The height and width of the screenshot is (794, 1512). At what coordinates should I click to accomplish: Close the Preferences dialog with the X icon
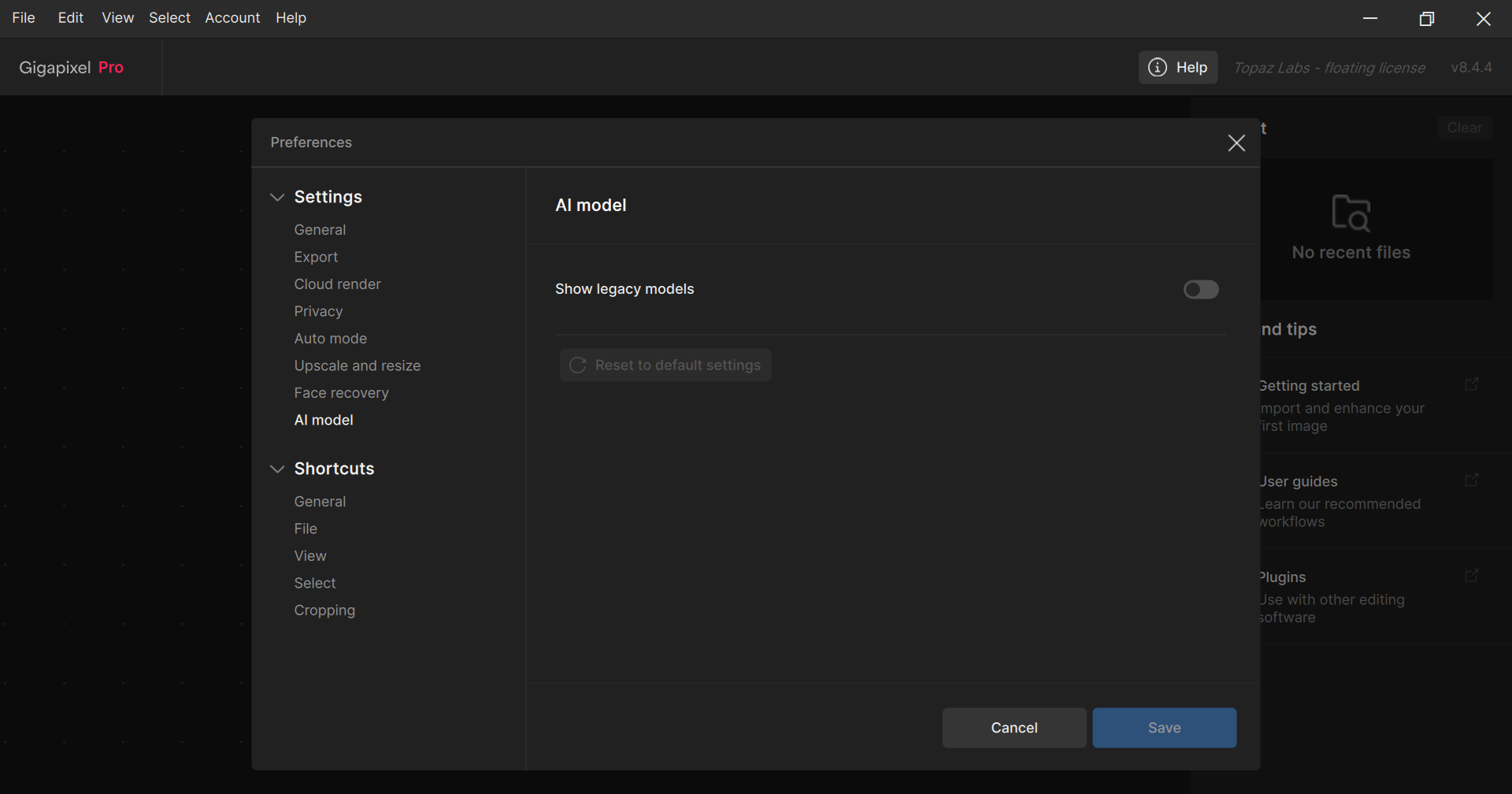point(1236,143)
